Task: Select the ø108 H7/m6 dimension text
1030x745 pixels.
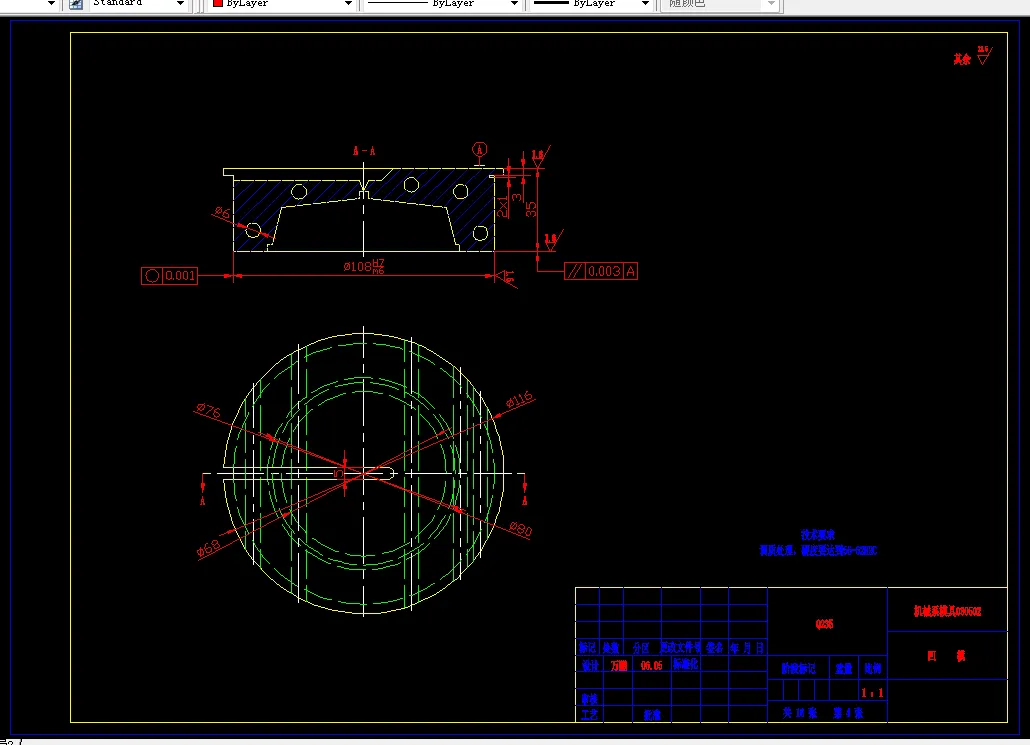Action: pyautogui.click(x=363, y=266)
